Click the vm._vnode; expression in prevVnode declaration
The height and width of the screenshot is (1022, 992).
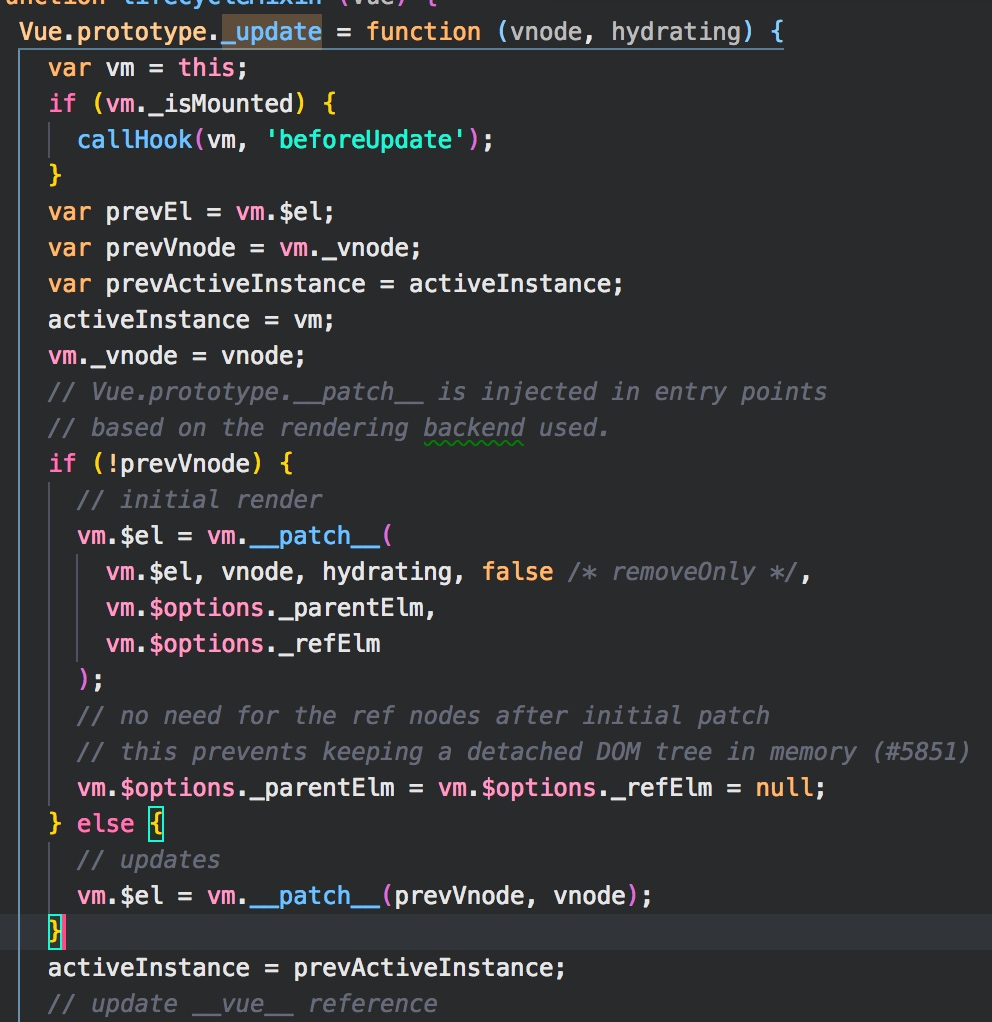click(351, 248)
